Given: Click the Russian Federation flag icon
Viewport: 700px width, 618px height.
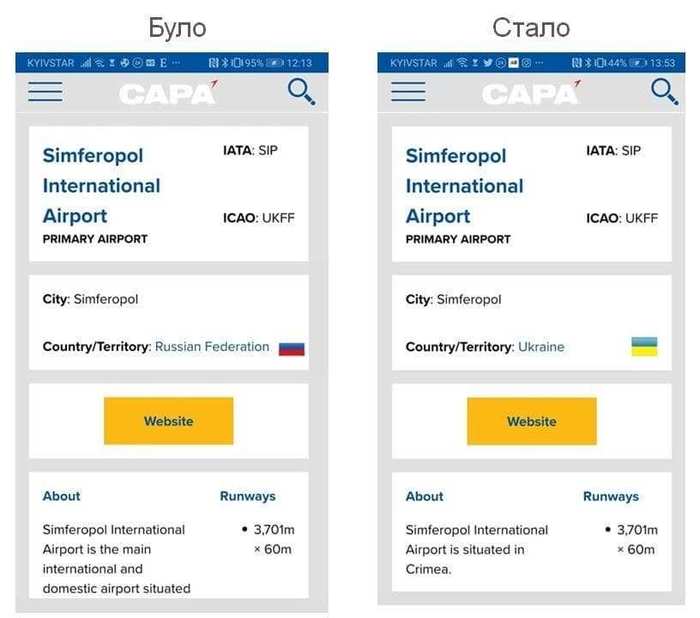Looking at the screenshot, I should coord(292,348).
